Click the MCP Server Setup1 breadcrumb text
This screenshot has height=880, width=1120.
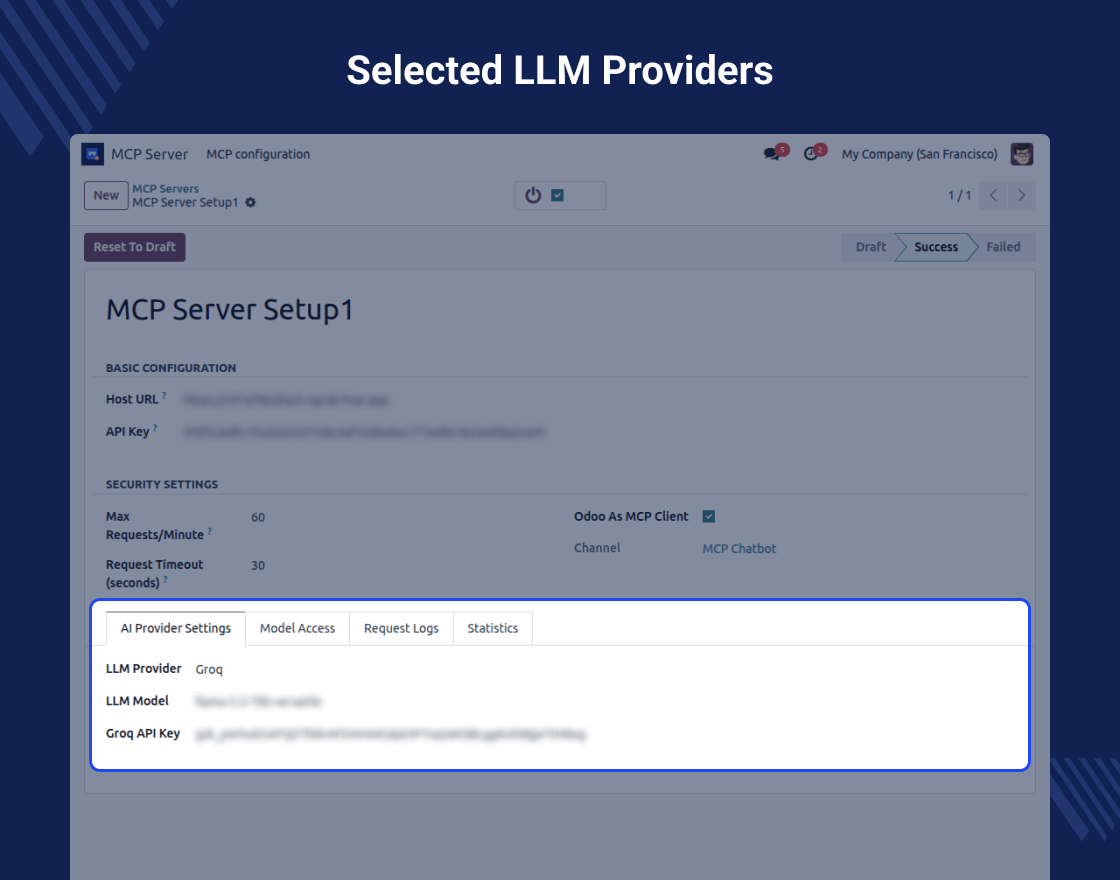pyautogui.click(x=185, y=203)
